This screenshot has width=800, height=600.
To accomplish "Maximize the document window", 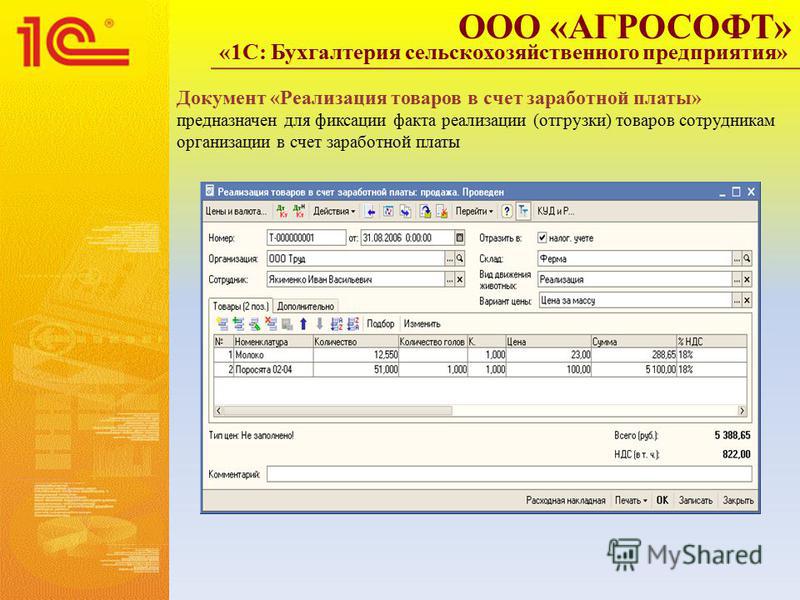I will pyautogui.click(x=736, y=192).
